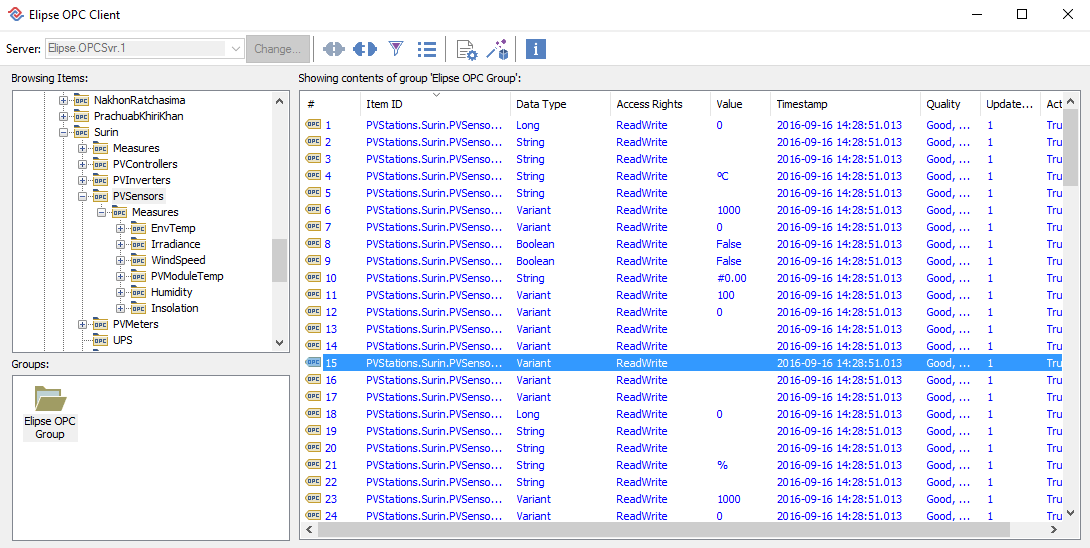Image resolution: width=1090 pixels, height=548 pixels.
Task: Expand the Humidity node
Action: 121,292
